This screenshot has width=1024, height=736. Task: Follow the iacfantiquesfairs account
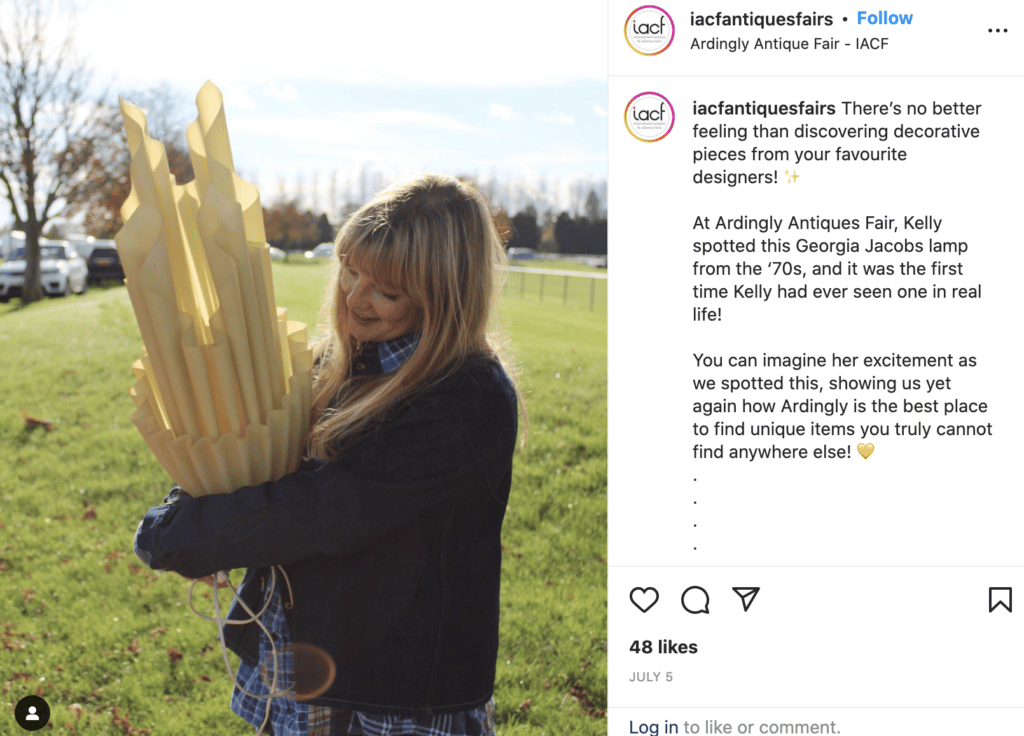tap(884, 18)
